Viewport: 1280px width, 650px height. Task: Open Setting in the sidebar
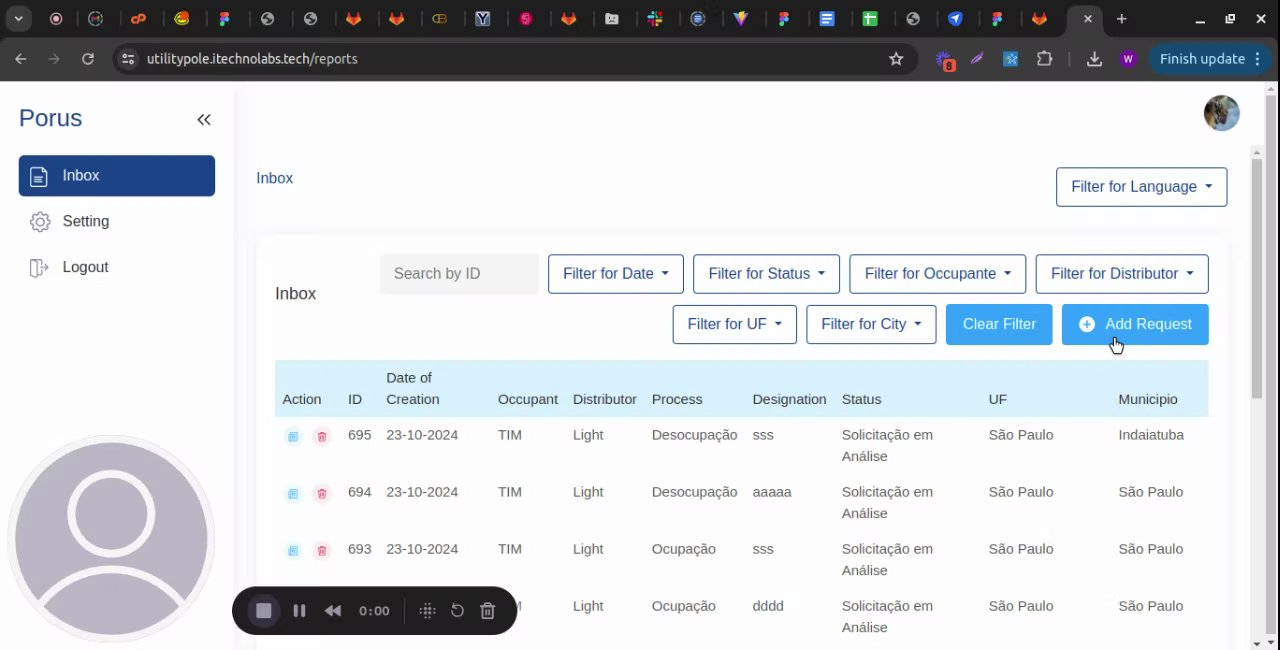(x=85, y=221)
